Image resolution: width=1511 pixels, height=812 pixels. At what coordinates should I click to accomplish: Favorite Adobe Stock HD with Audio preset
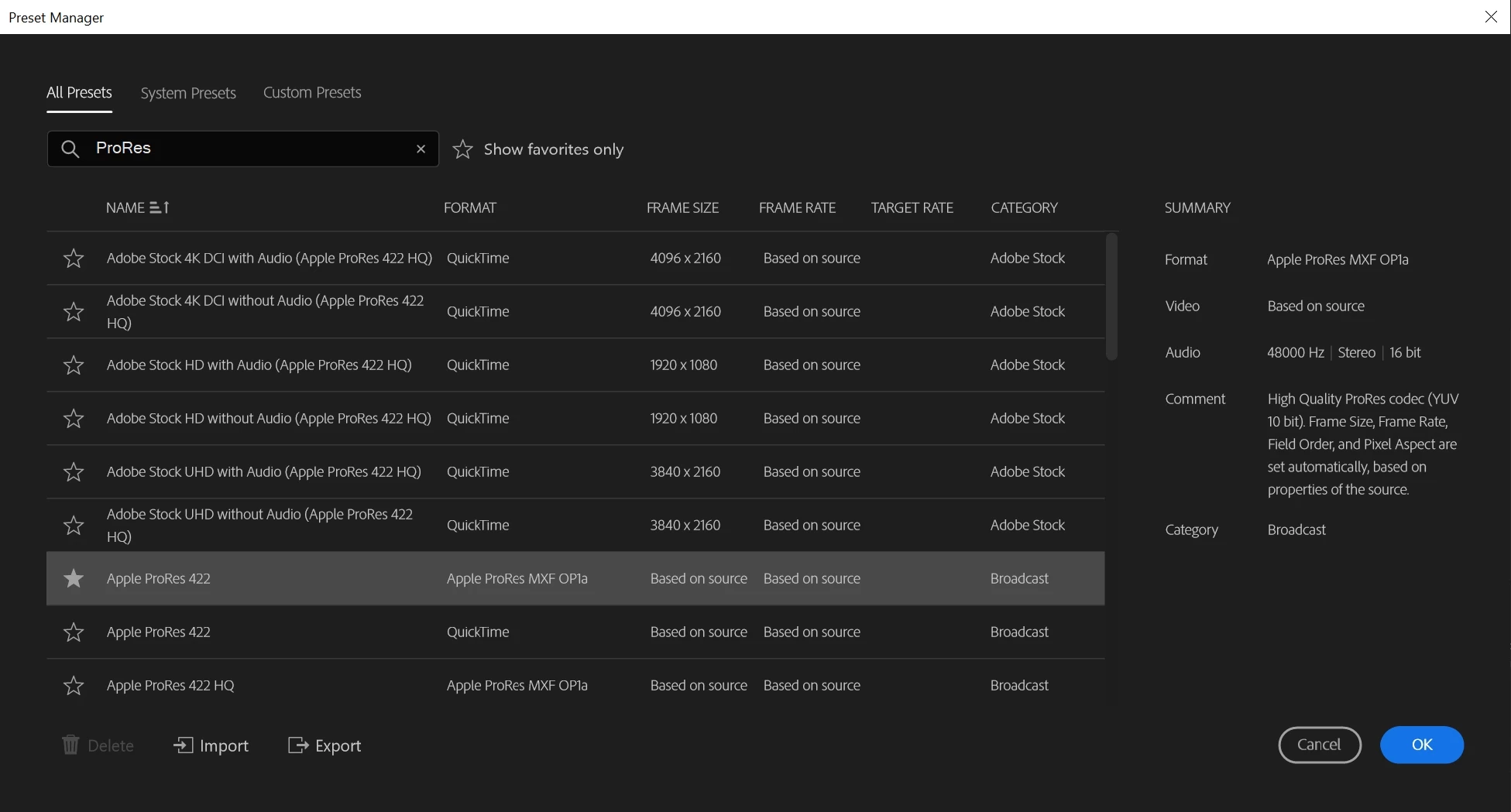(74, 365)
